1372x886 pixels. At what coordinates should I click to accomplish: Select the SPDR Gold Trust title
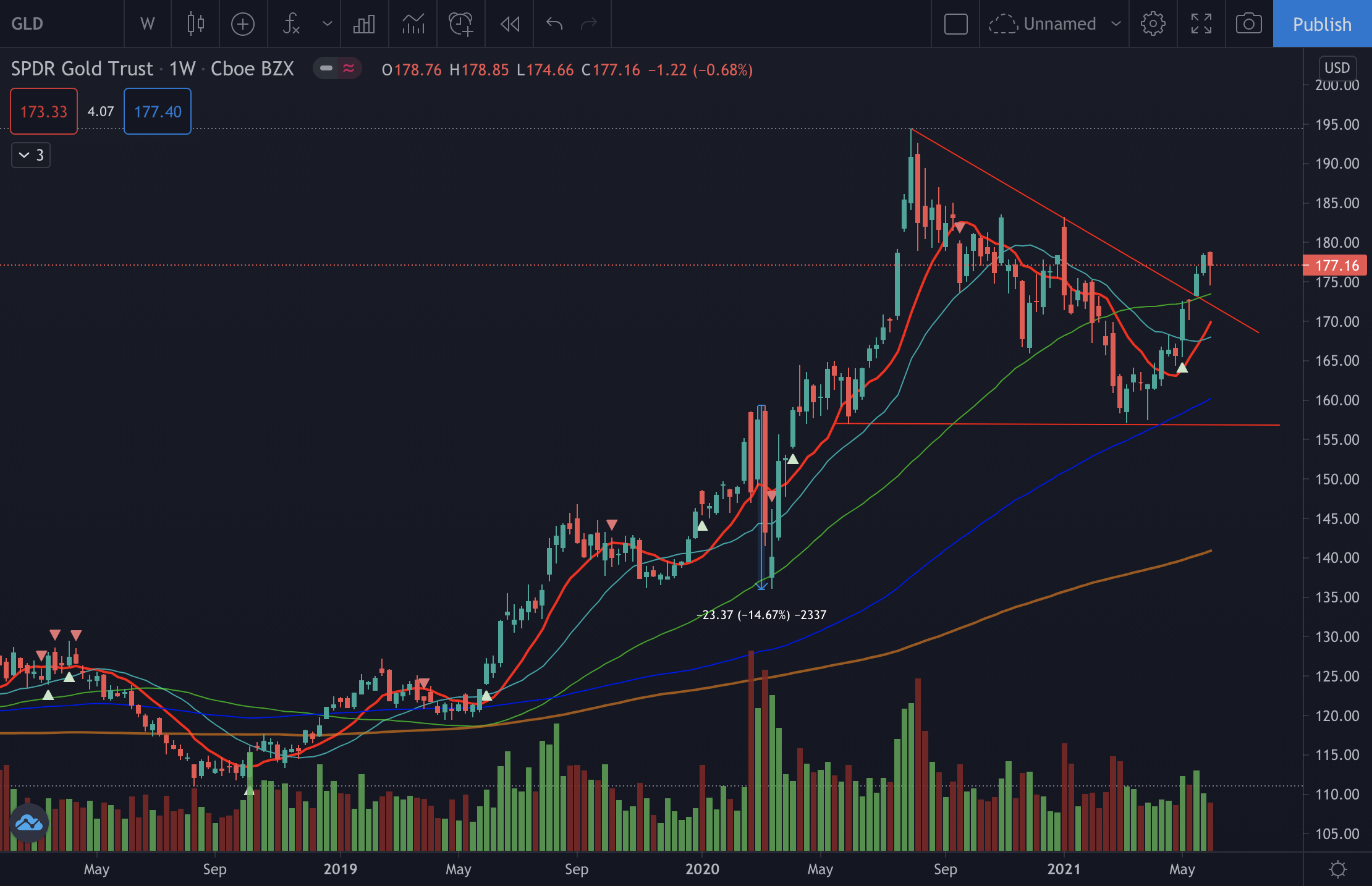pos(82,69)
